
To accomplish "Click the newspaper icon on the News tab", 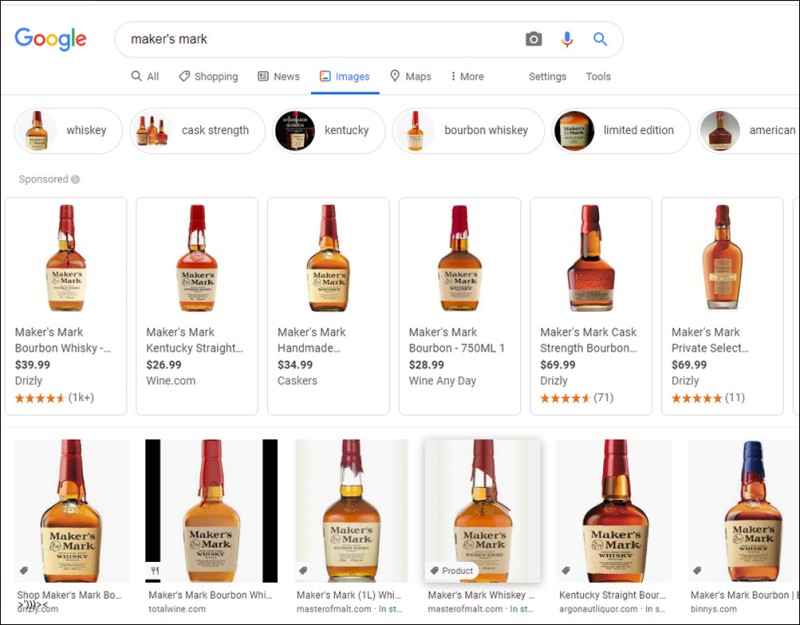I will (x=263, y=76).
